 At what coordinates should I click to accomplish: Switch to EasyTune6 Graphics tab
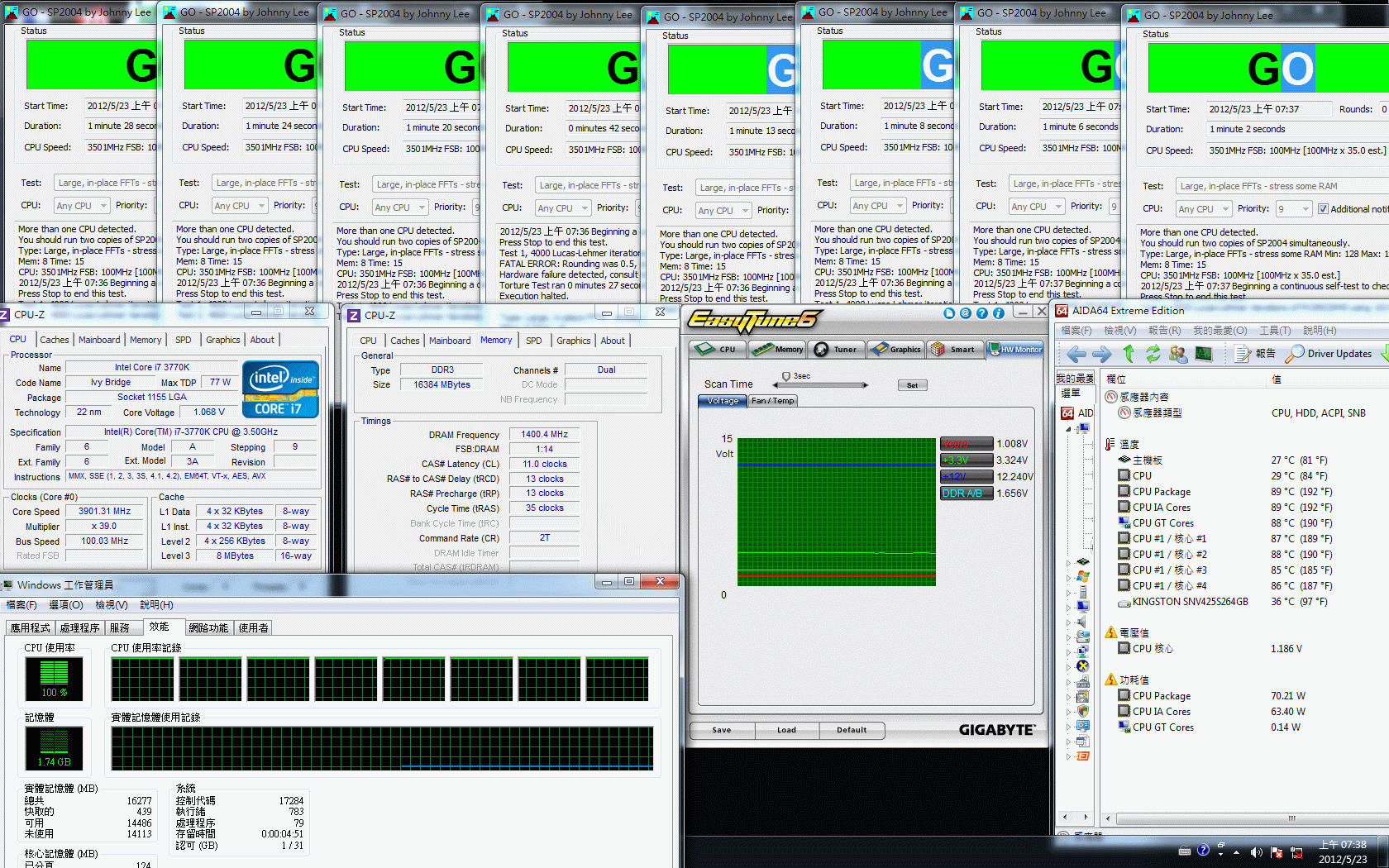(x=895, y=349)
